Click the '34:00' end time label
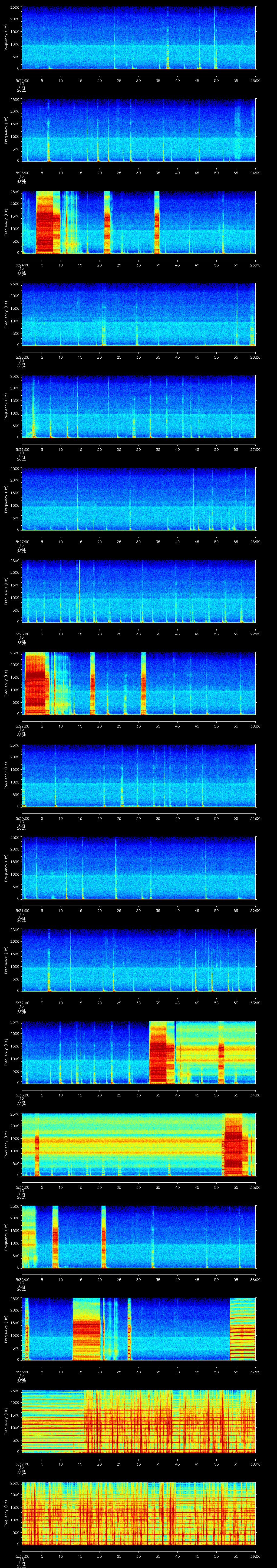Viewport: 277px width, 1568px height. tap(255, 1095)
